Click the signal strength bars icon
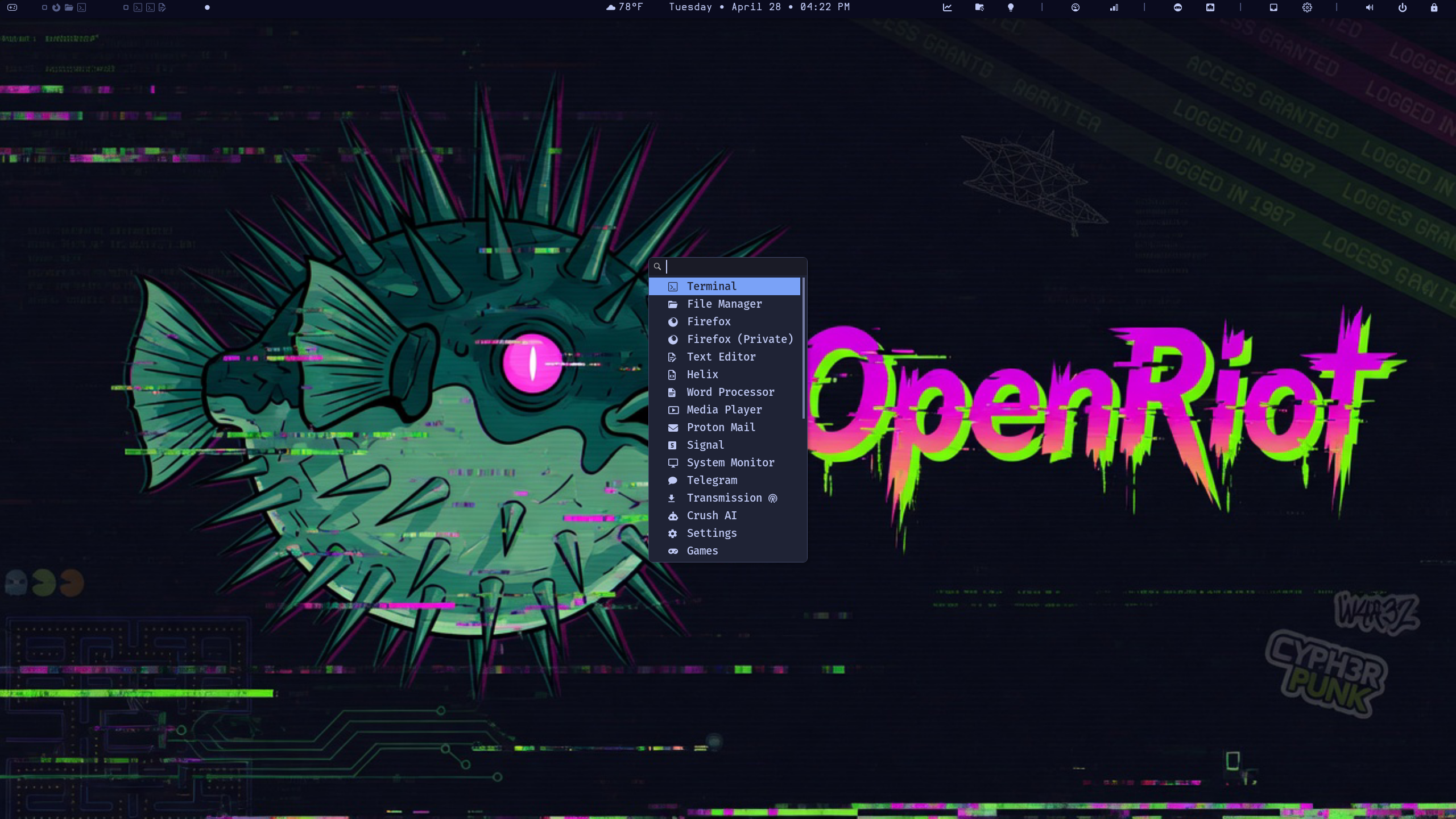This screenshot has width=1456, height=819. (1114, 7)
